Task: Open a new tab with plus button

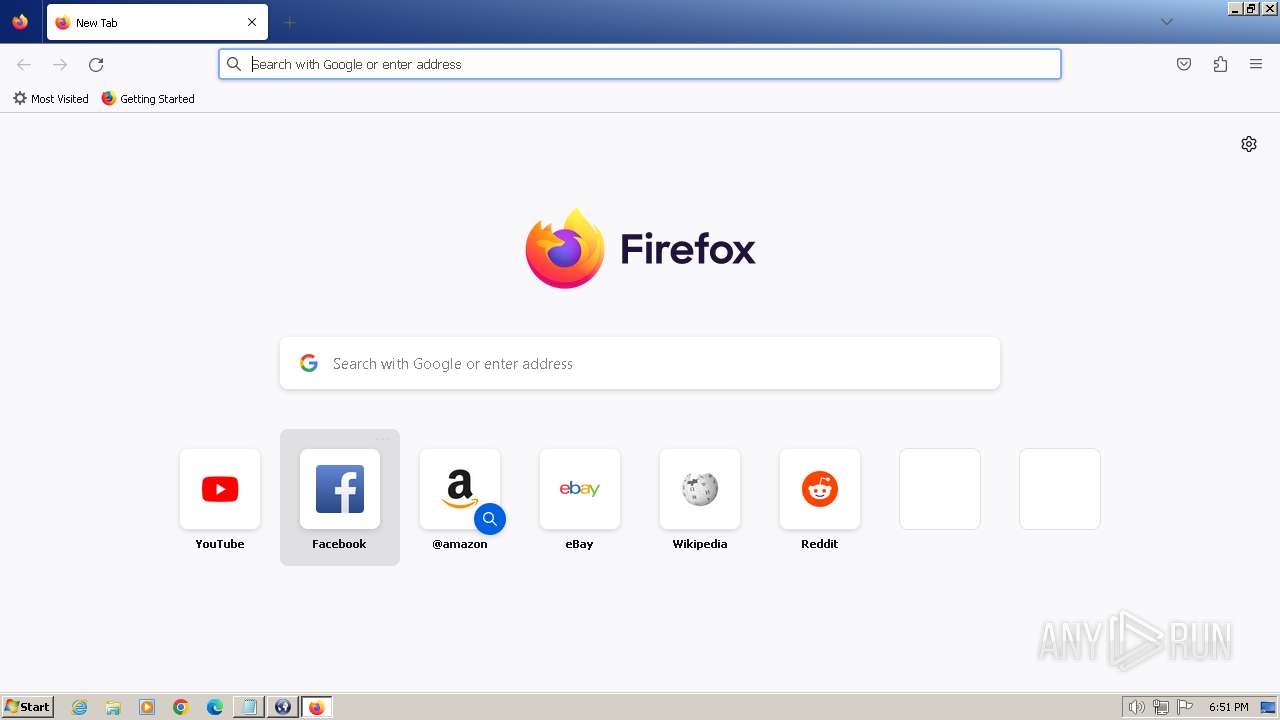Action: click(289, 22)
